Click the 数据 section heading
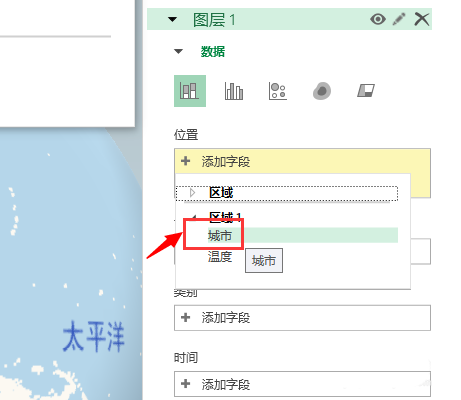Image resolution: width=461 pixels, height=400 pixels. coord(213,52)
